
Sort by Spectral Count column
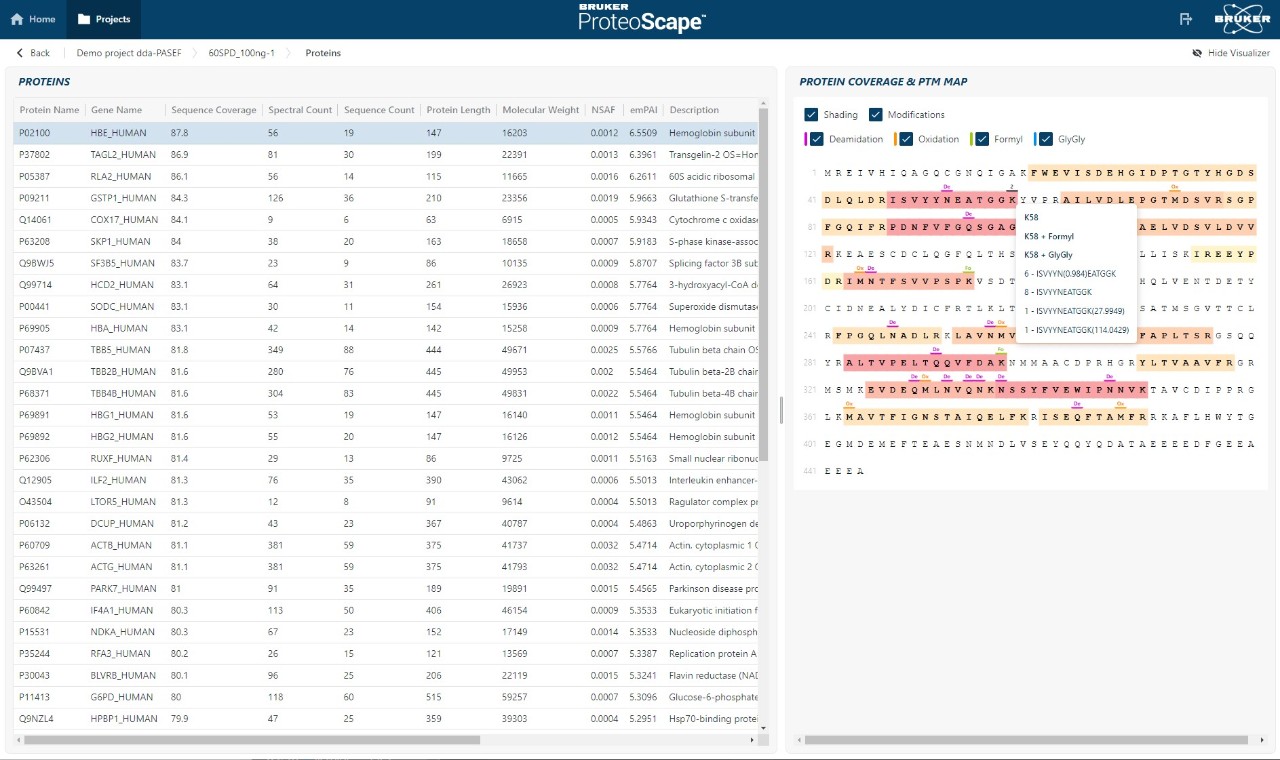[300, 110]
